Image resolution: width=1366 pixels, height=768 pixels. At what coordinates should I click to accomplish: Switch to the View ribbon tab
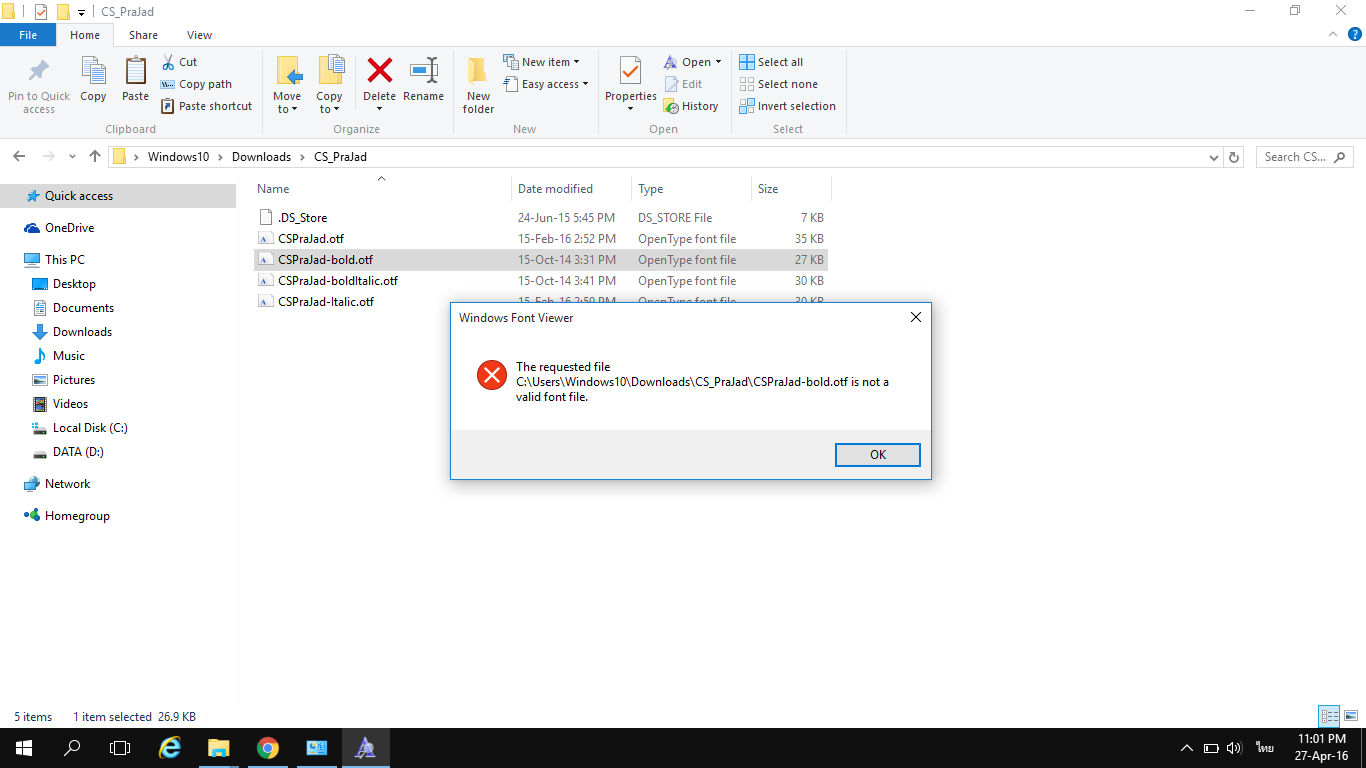tap(199, 35)
